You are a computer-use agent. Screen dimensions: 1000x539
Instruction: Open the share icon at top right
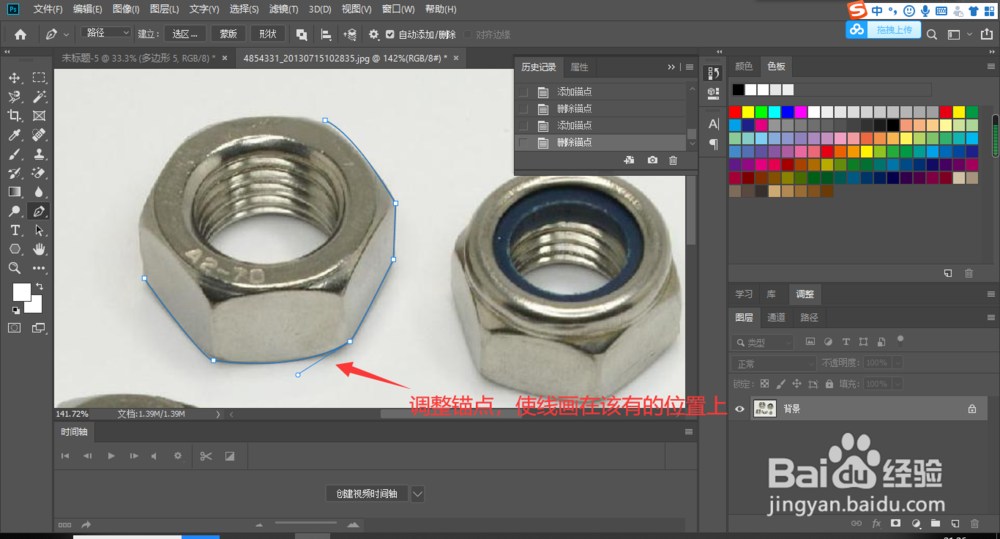point(987,34)
